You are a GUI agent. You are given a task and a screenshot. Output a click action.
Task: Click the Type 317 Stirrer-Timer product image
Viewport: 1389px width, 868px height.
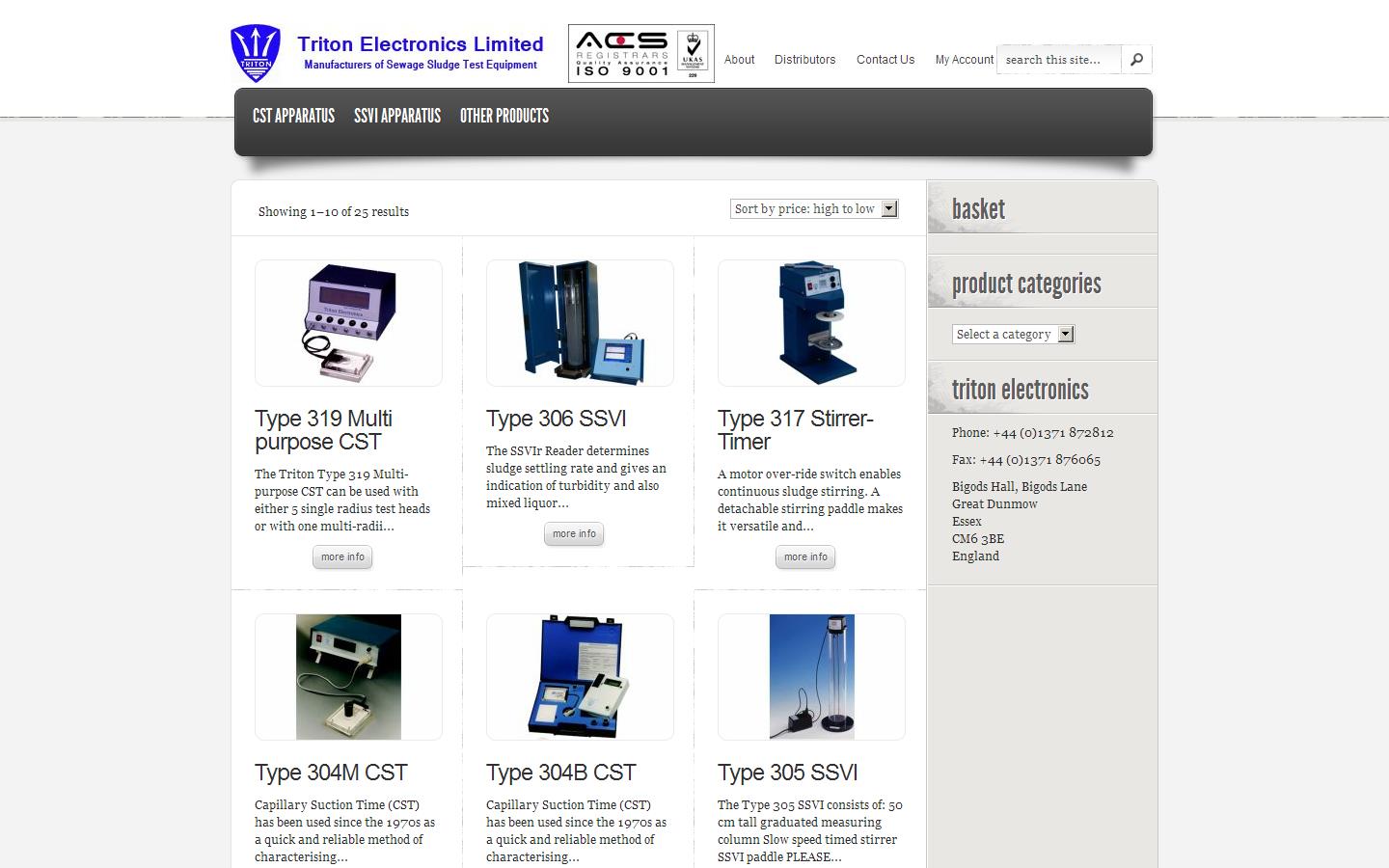coord(810,322)
